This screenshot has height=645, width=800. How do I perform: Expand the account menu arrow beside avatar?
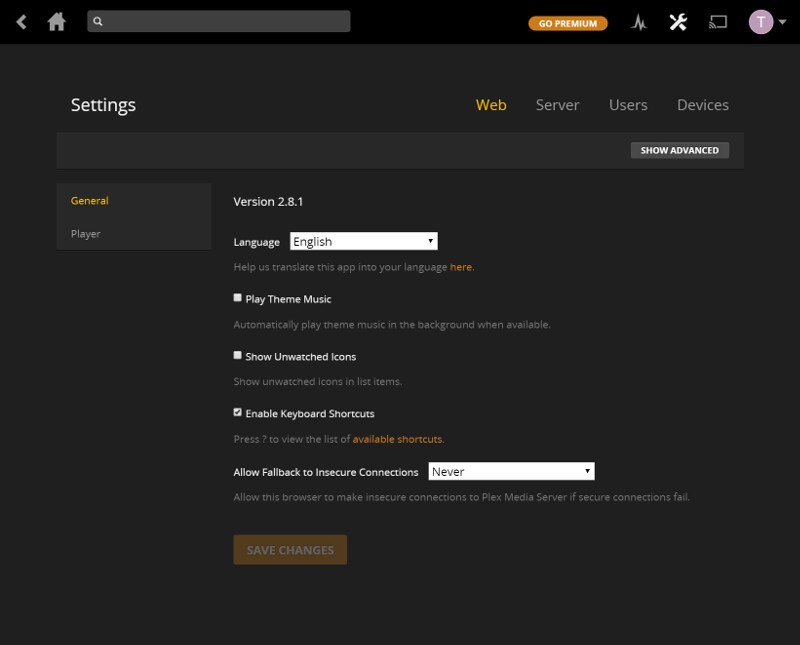[x=782, y=22]
